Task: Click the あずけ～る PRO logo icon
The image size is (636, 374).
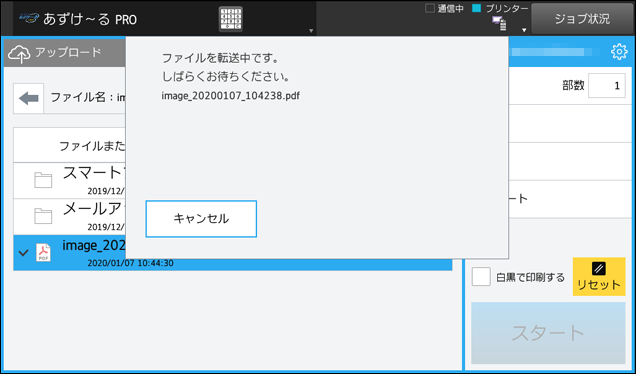Action: [x=29, y=18]
